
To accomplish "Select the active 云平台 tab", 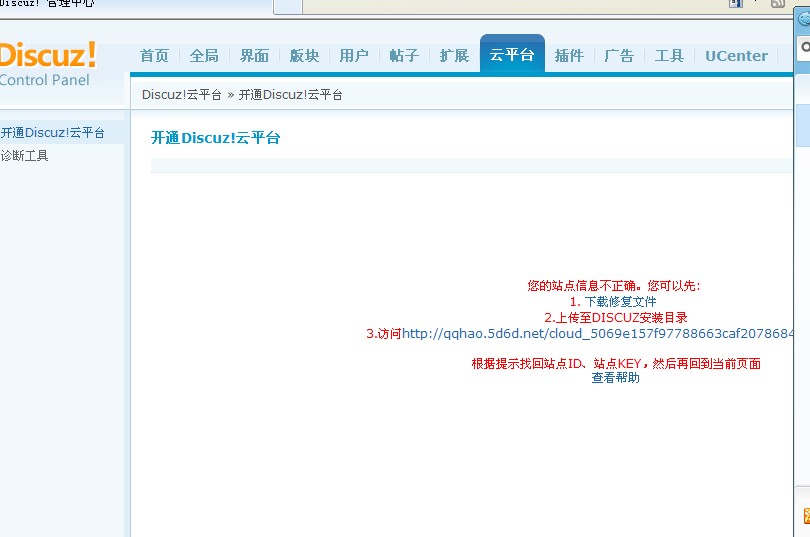I will tap(512, 54).
